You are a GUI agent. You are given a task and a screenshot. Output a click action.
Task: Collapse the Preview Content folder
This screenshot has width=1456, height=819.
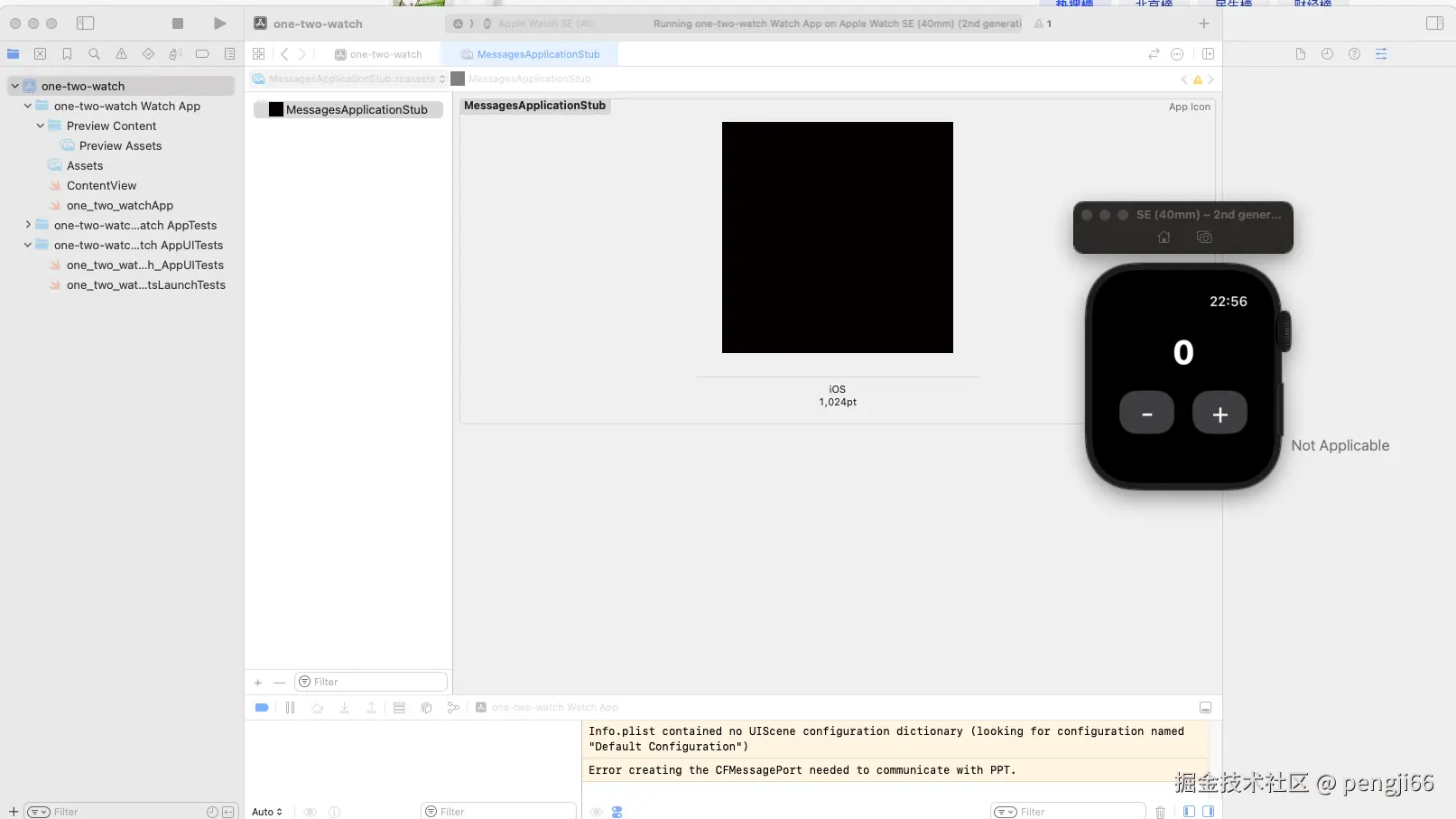(x=40, y=126)
